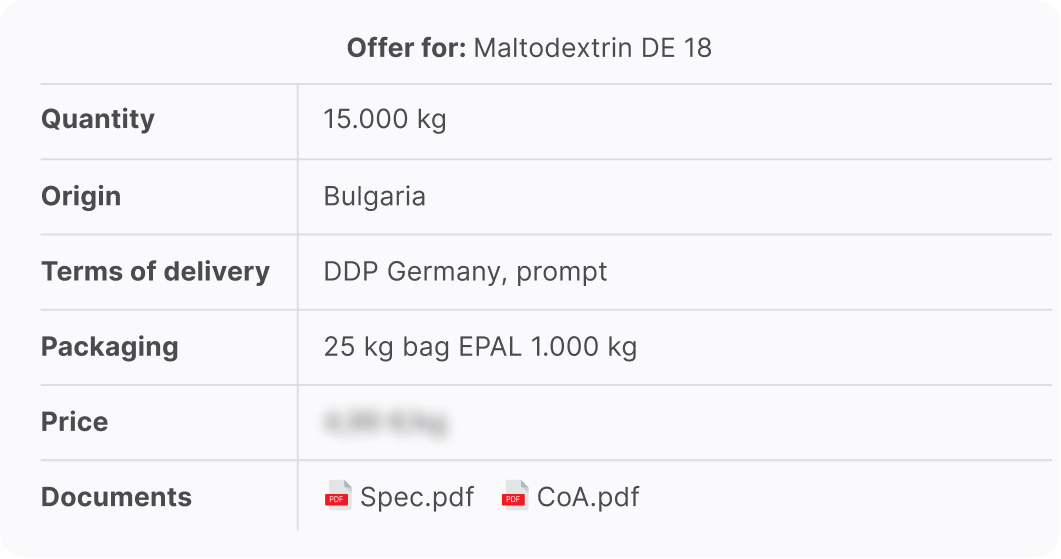Image resolution: width=1061 pixels, height=559 pixels.
Task: Click the "1.000 kg" text in Packaging
Action: [584, 347]
